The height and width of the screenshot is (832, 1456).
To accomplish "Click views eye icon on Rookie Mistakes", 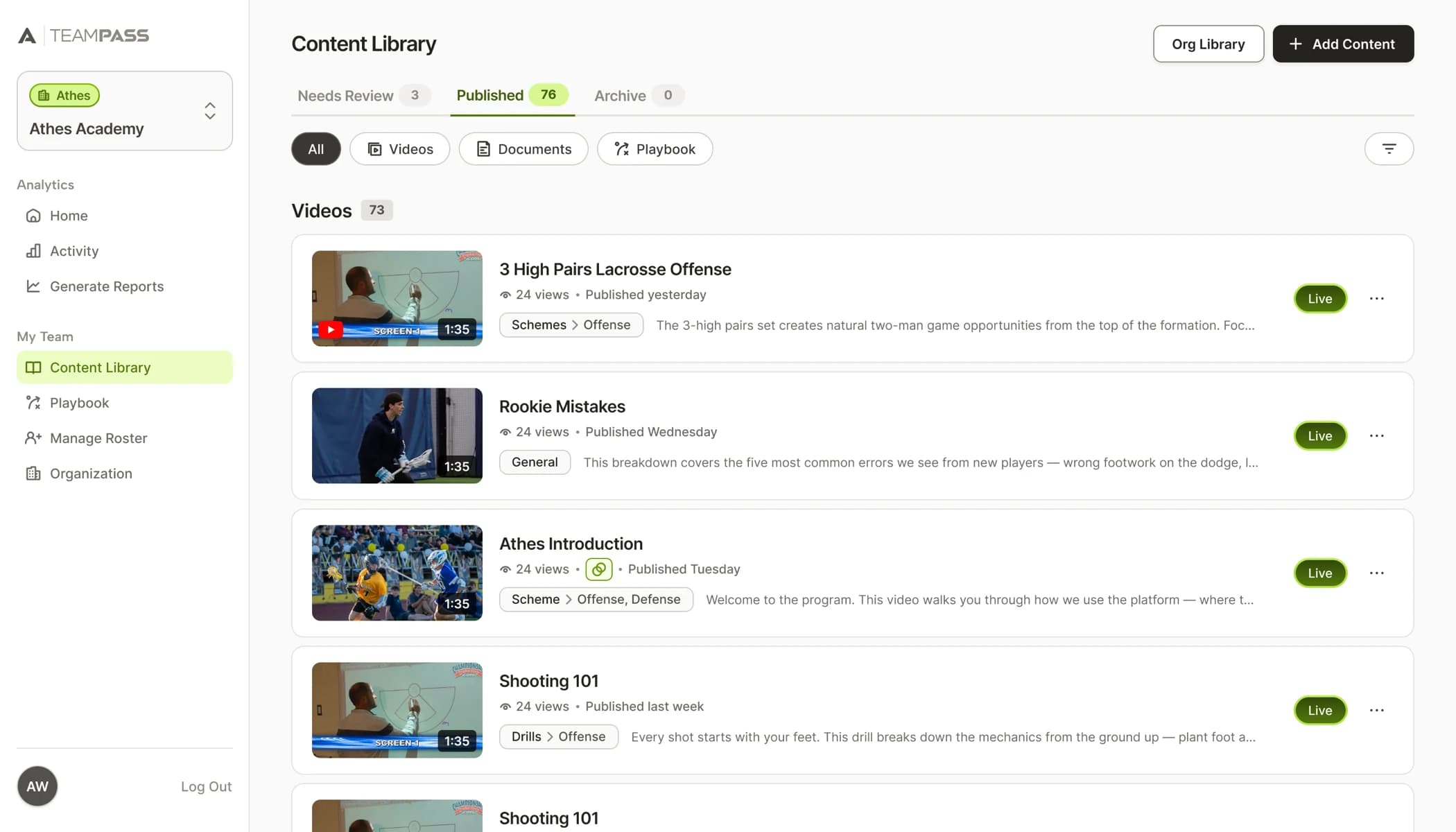I will [x=505, y=433].
